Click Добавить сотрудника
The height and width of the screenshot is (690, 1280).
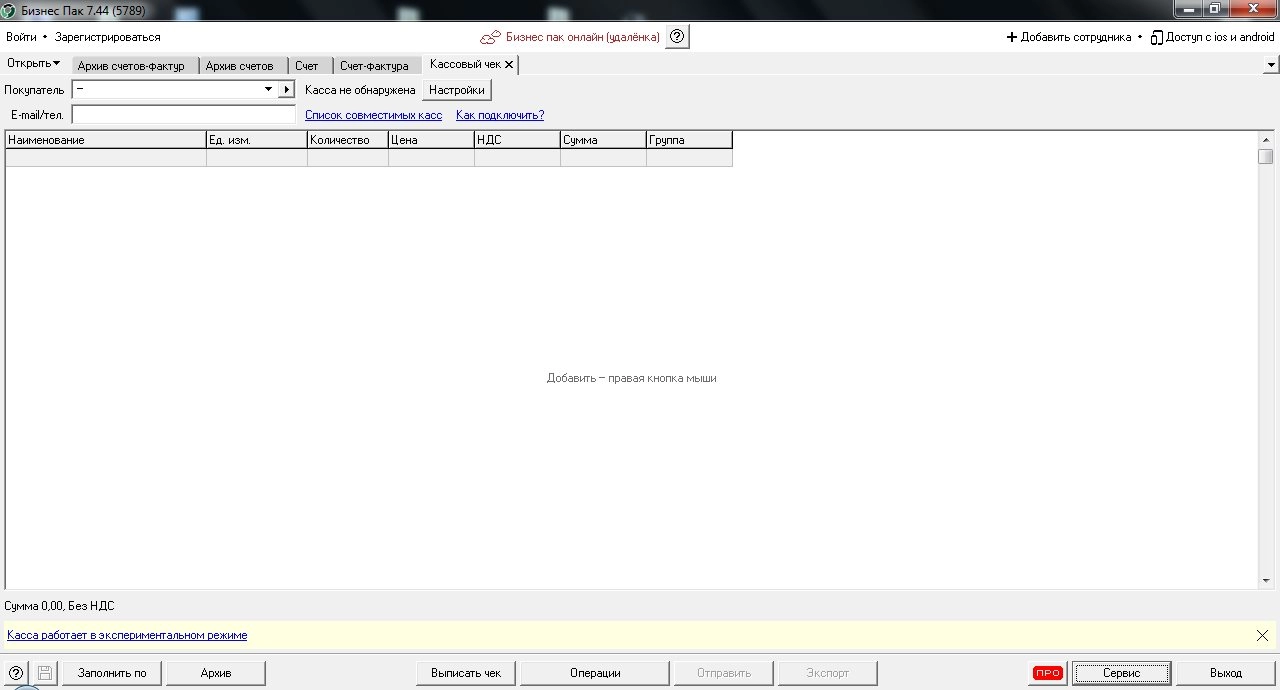[1076, 37]
